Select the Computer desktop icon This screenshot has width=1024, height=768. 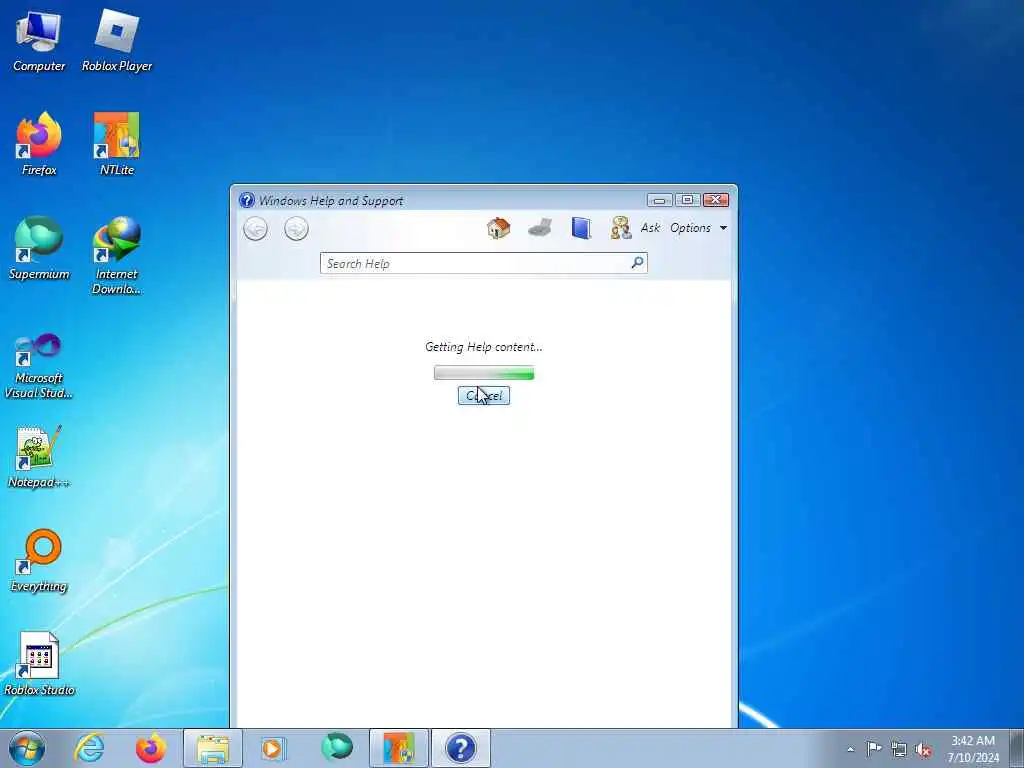[x=39, y=42]
